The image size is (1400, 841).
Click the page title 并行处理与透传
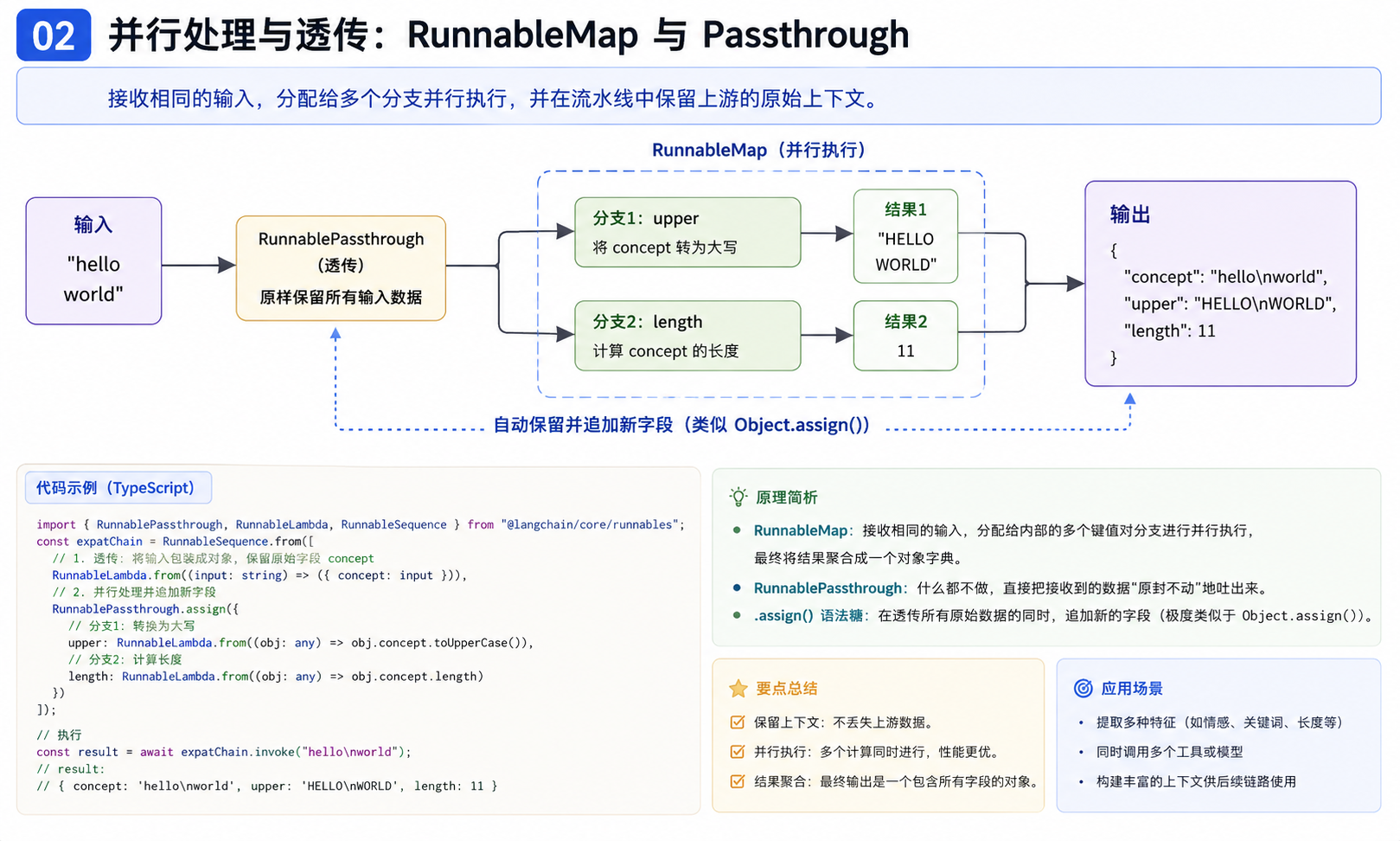[x=508, y=35]
